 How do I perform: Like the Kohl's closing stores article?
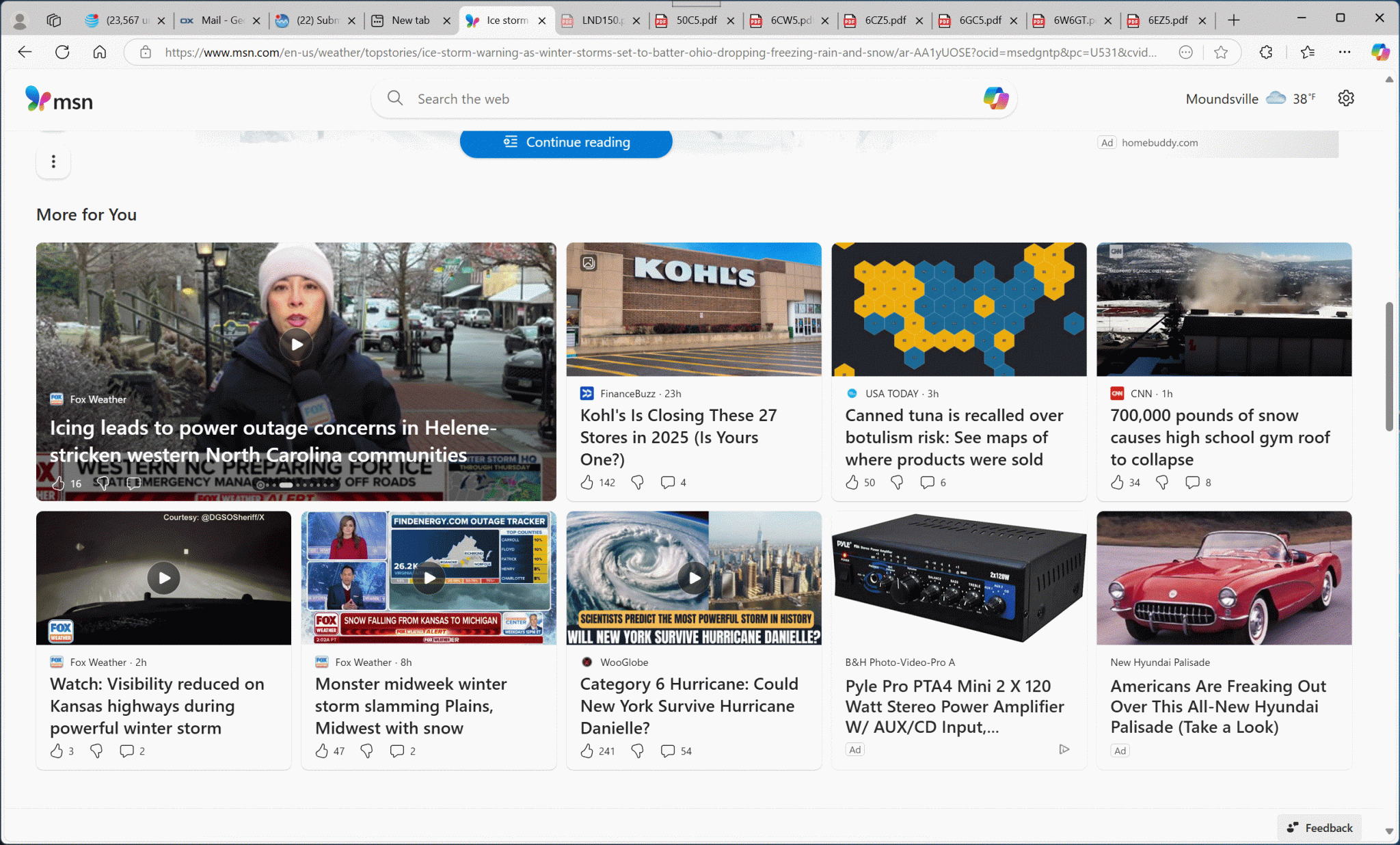[x=587, y=483]
